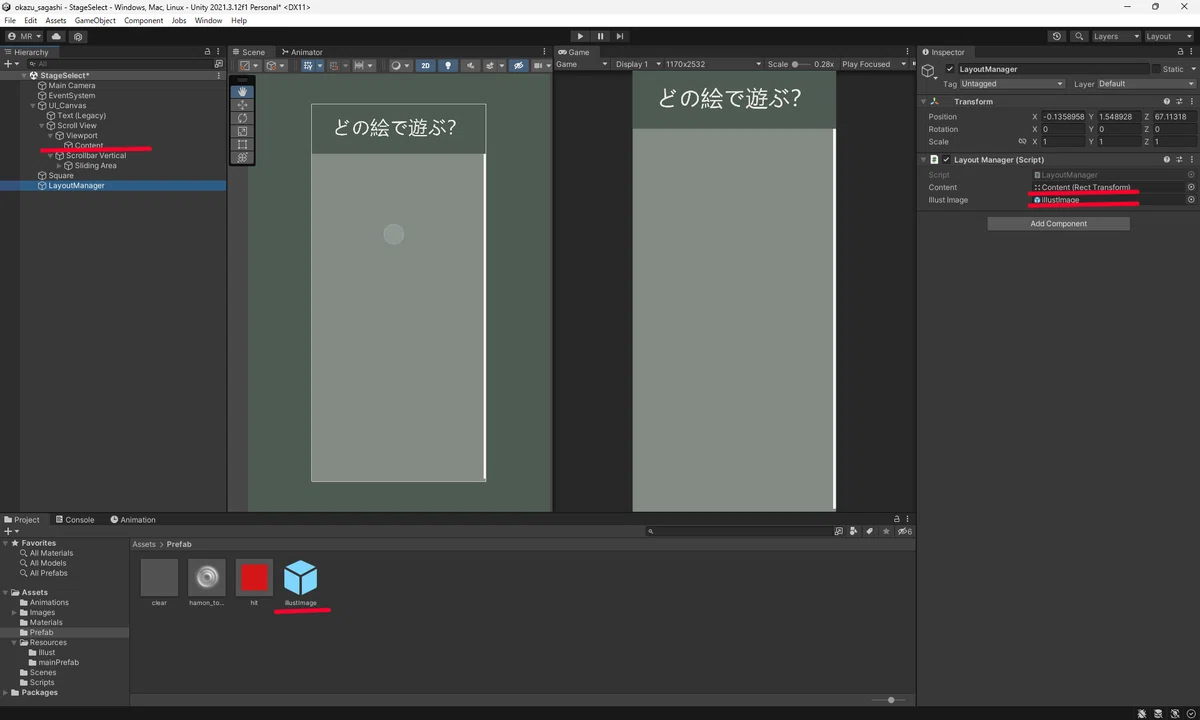Image resolution: width=1200 pixels, height=720 pixels.
Task: Open Plastic SCM version control icon
Action: coord(78,36)
